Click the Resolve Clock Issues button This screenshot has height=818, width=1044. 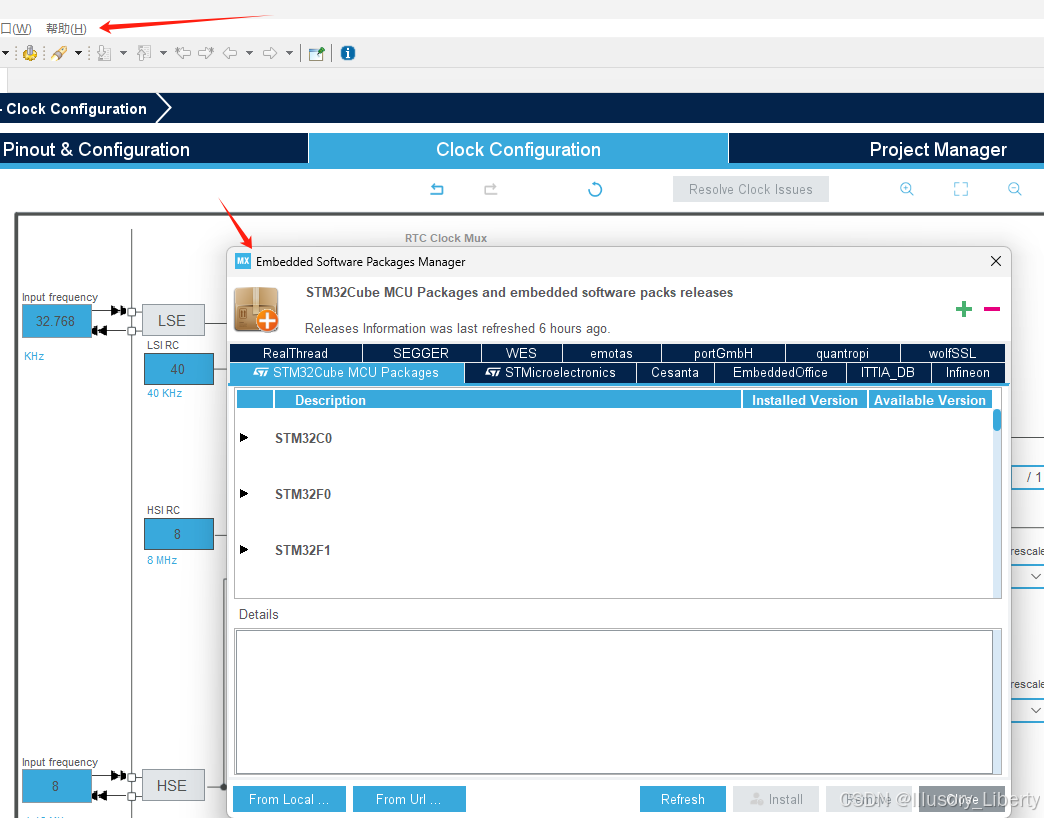pyautogui.click(x=750, y=189)
